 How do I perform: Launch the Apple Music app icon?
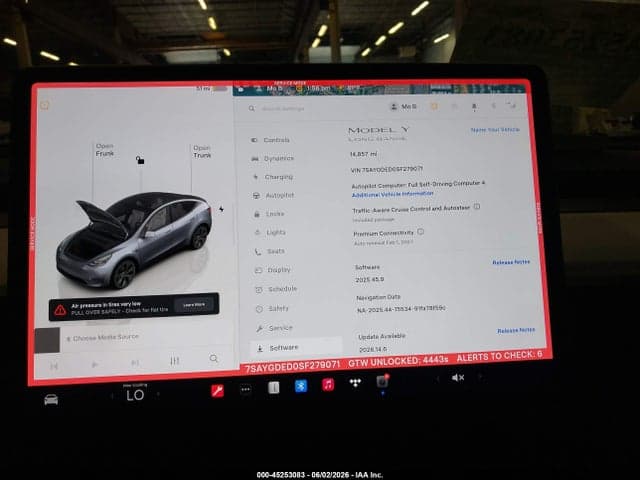[x=328, y=384]
